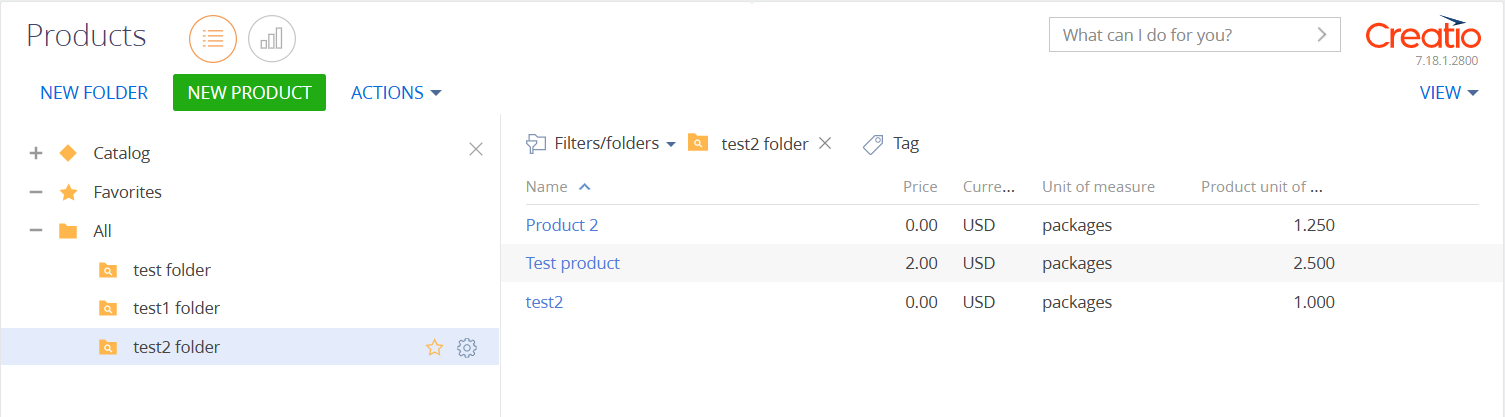Image resolution: width=1505 pixels, height=417 pixels.
Task: Open the Test product link
Action: (x=573, y=263)
